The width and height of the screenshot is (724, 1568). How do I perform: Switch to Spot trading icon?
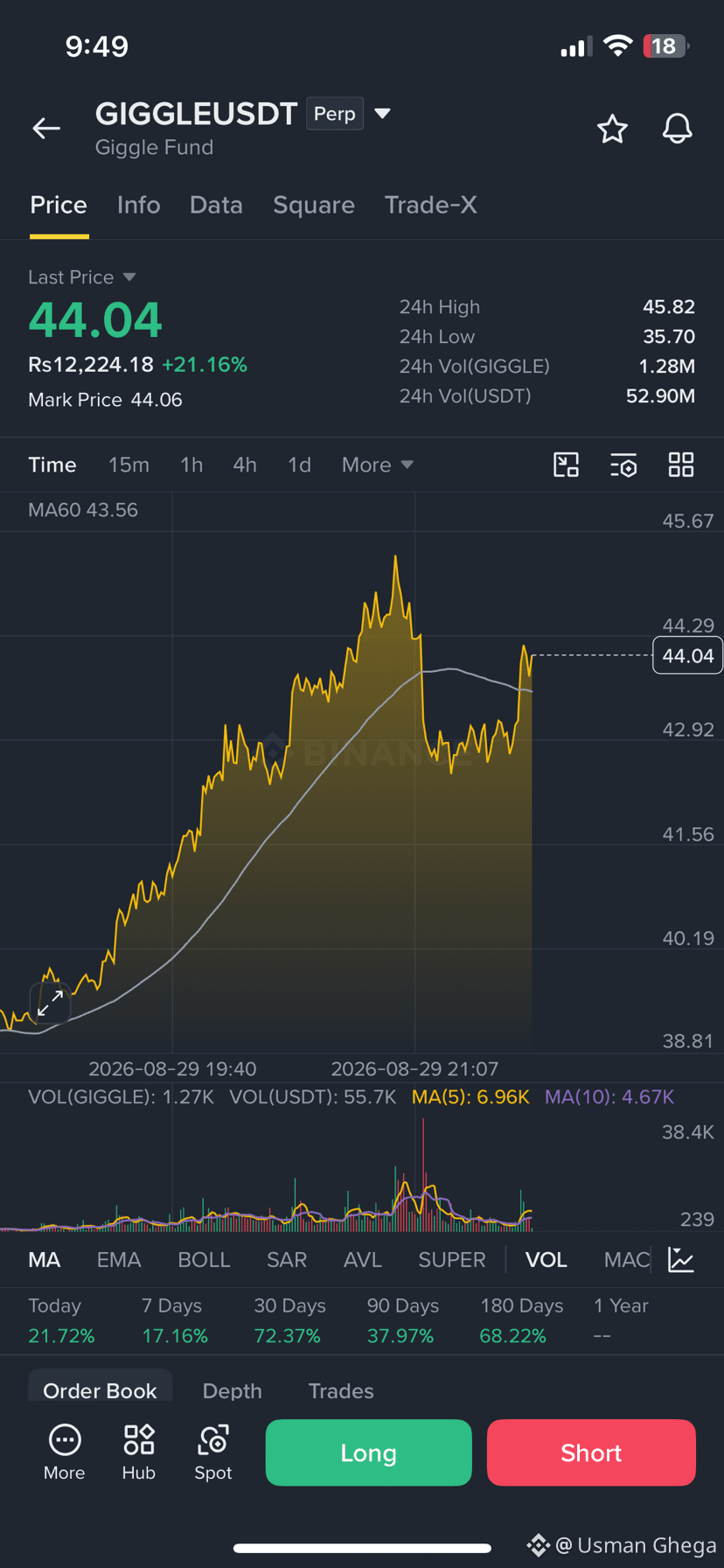(213, 1452)
